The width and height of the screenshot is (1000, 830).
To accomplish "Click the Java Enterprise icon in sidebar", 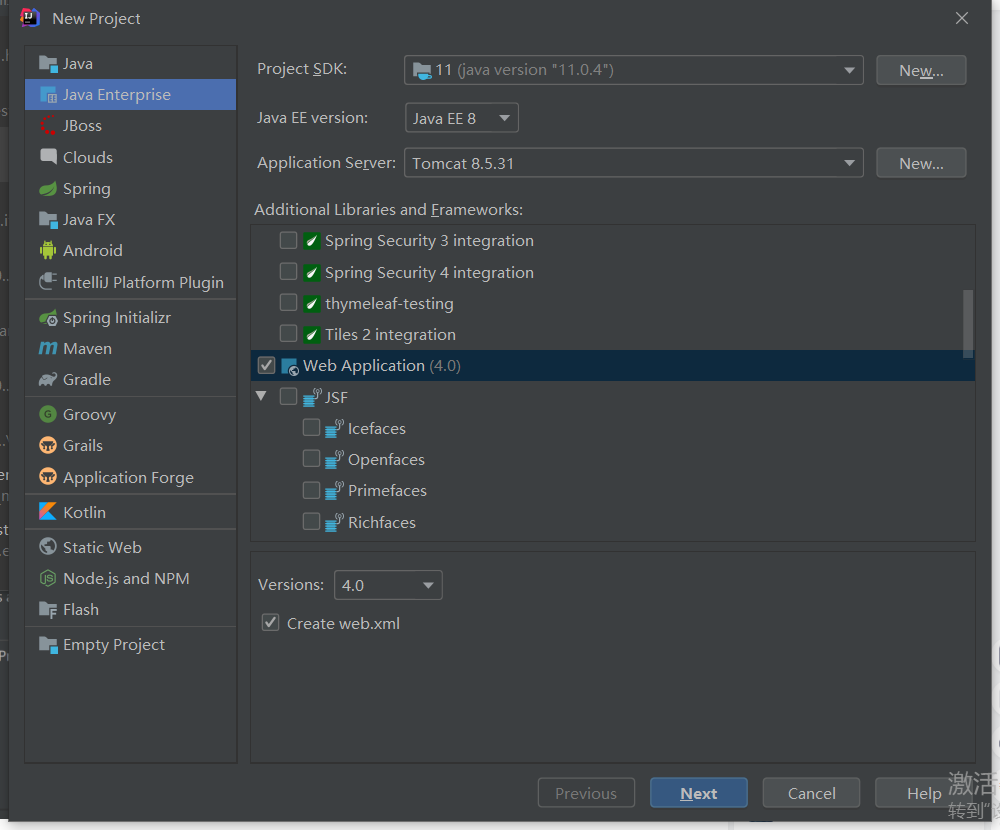I will point(48,94).
